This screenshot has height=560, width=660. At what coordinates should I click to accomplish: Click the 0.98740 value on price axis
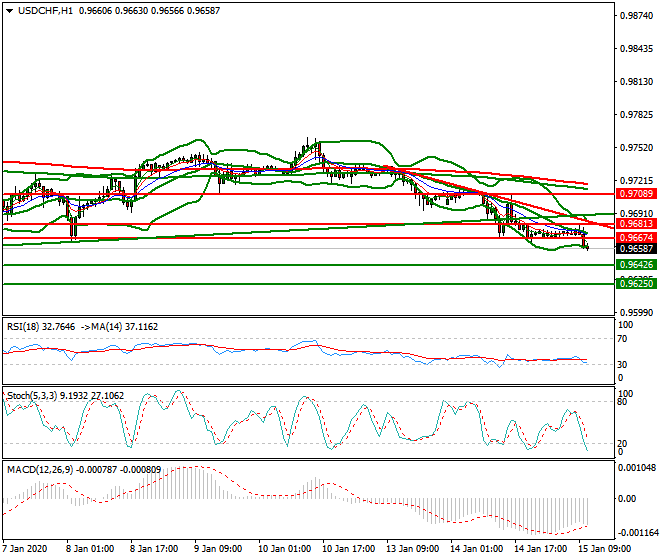coord(637,15)
